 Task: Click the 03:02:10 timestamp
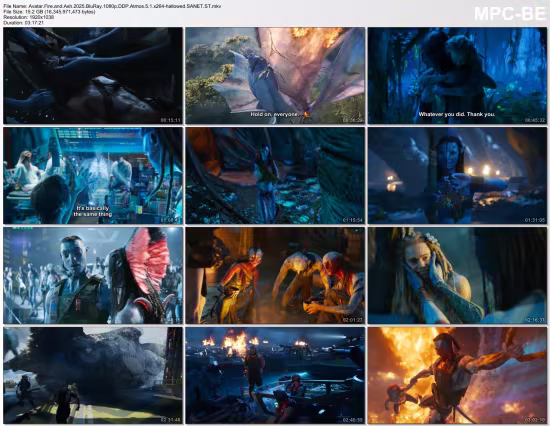[x=535, y=420]
